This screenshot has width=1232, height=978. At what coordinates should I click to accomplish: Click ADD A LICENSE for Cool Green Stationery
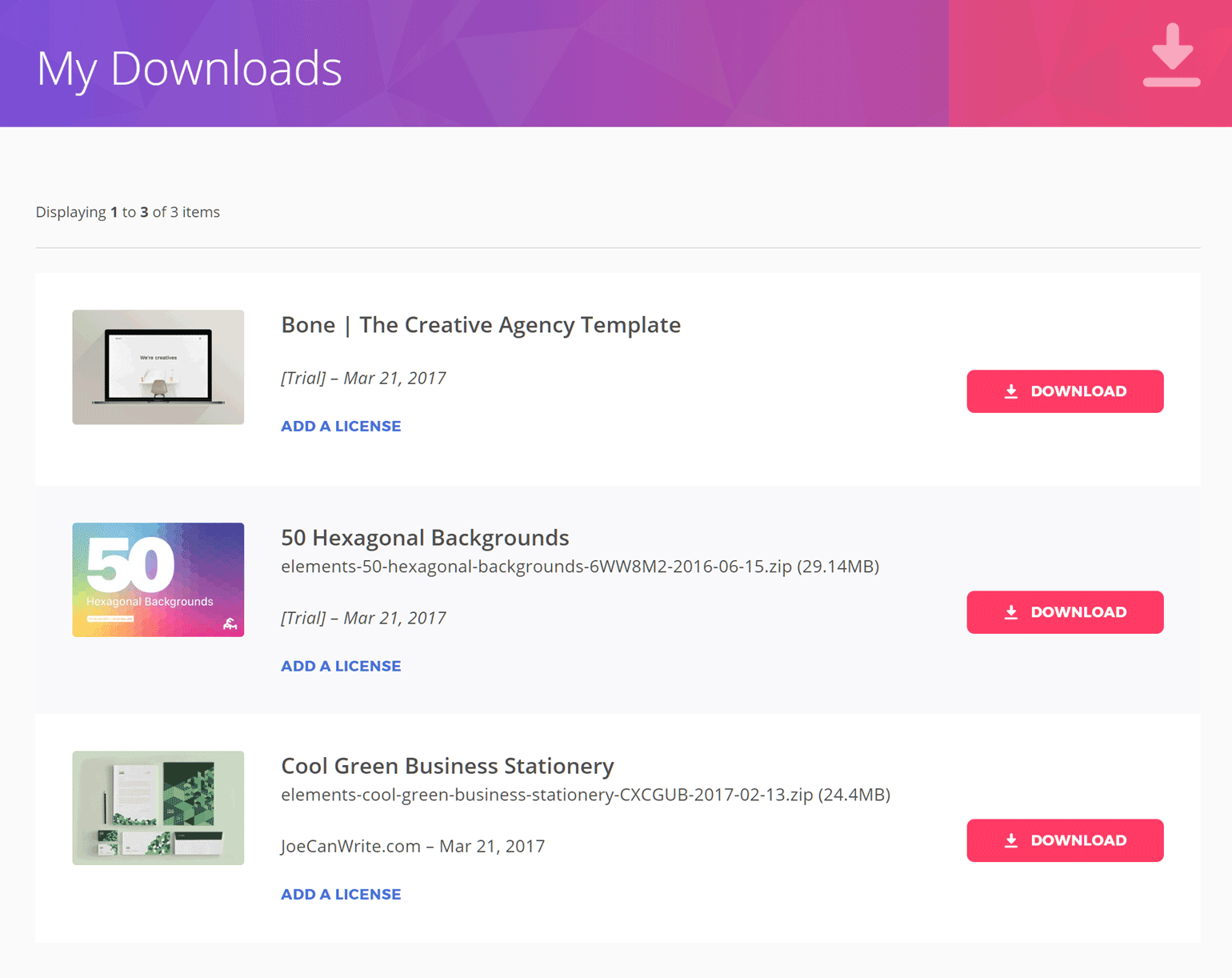coord(341,894)
